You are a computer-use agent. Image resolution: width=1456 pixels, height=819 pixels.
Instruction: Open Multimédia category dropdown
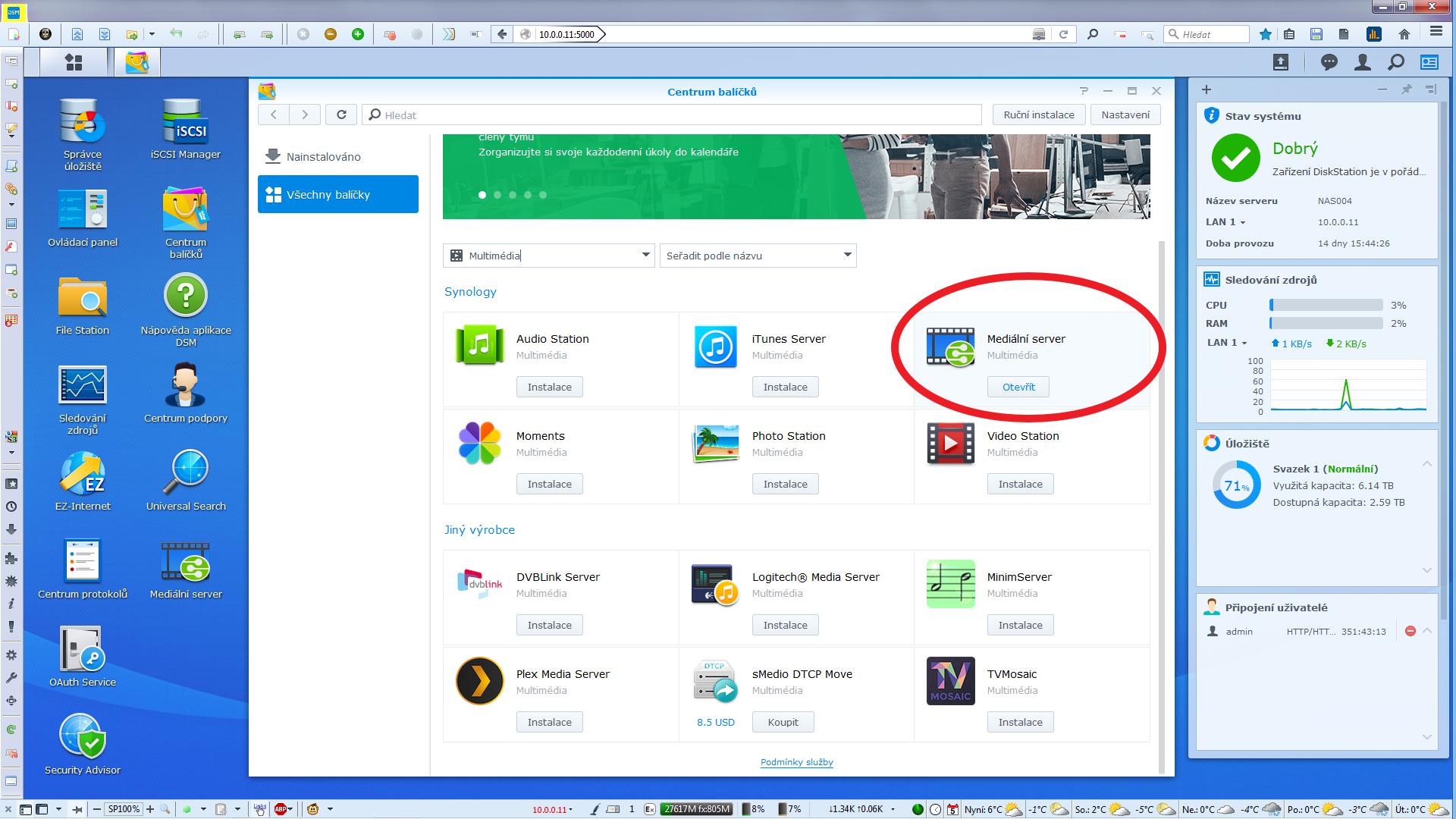pyautogui.click(x=548, y=256)
